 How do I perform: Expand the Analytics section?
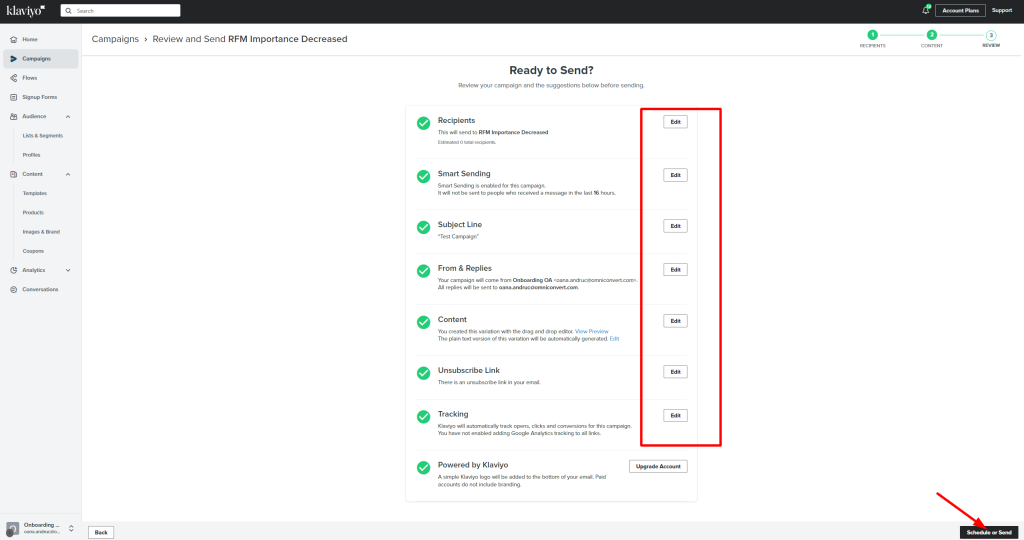[68, 270]
